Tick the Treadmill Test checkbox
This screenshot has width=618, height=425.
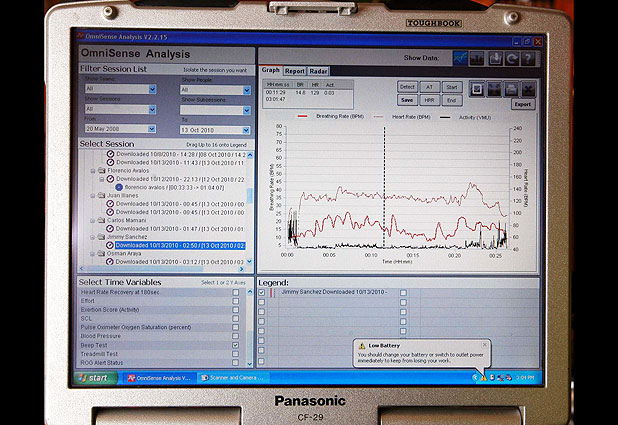click(x=235, y=354)
